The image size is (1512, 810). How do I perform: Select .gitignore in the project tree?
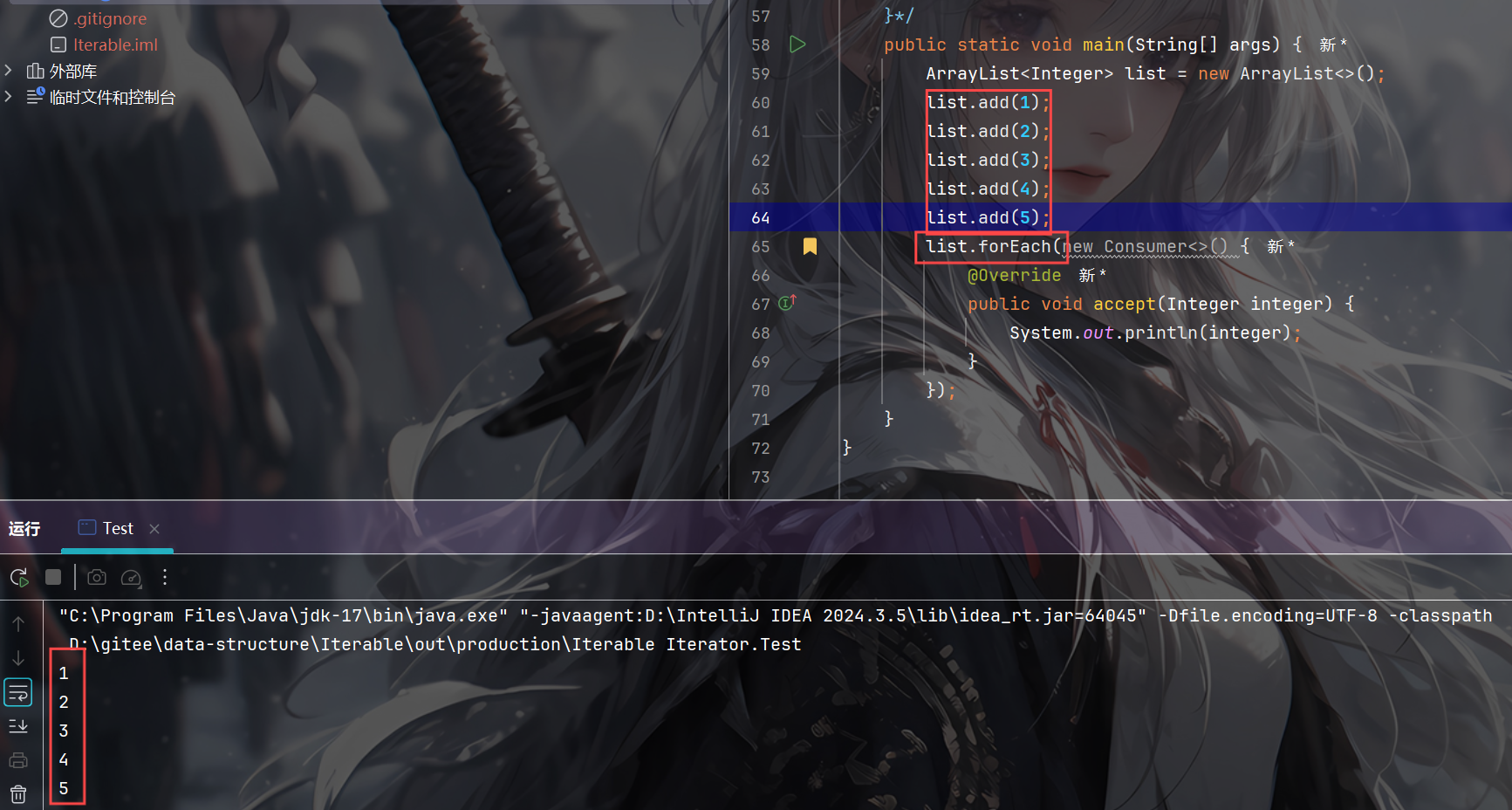[110, 18]
